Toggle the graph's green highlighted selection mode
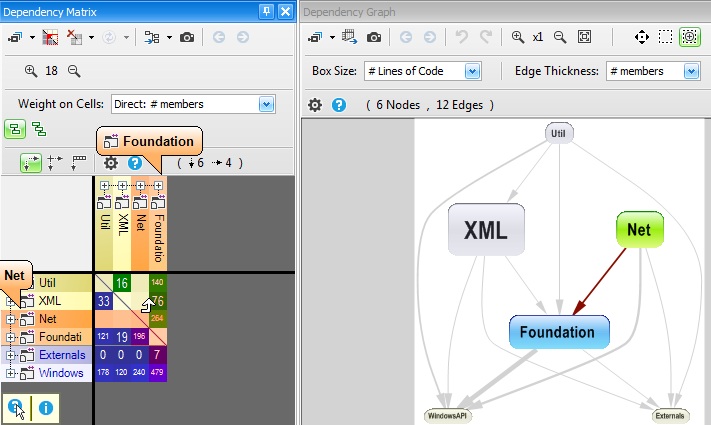 (x=689, y=37)
